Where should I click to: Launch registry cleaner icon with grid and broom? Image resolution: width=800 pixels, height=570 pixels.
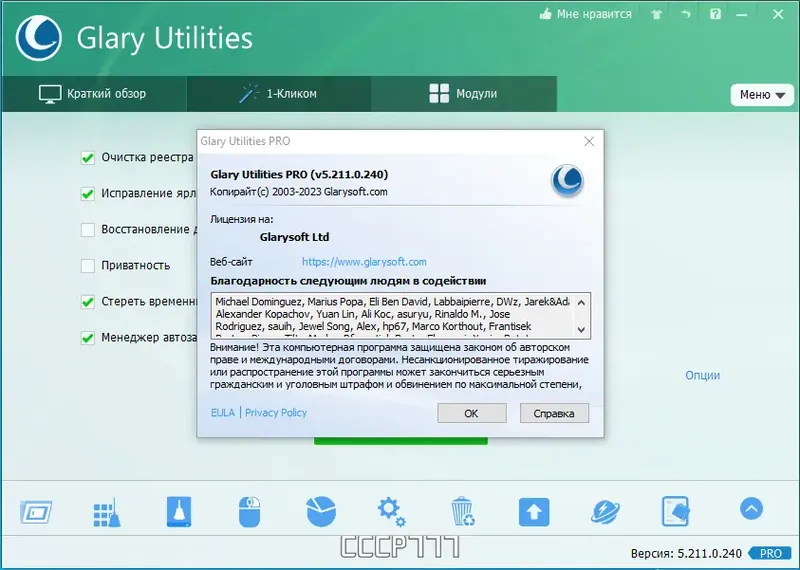[107, 512]
